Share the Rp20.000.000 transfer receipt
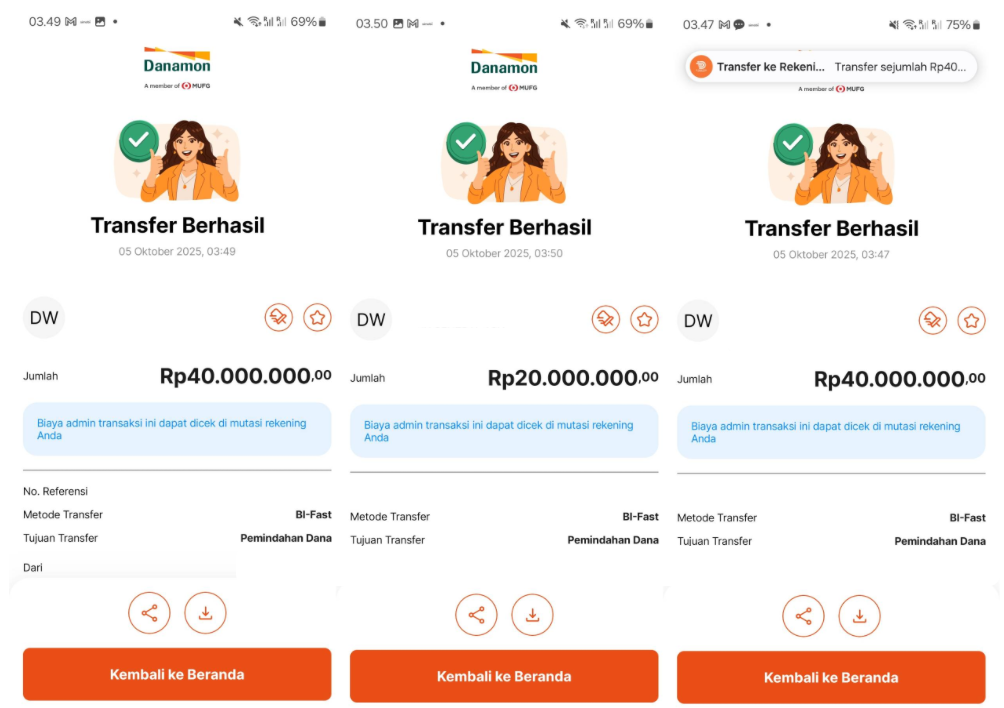The image size is (1004, 708). [476, 615]
